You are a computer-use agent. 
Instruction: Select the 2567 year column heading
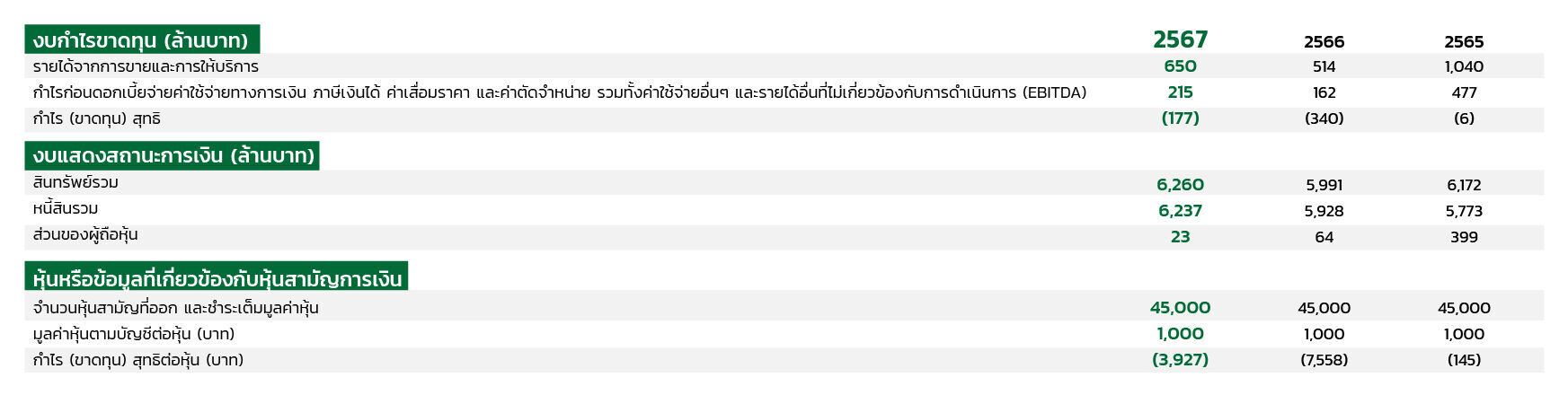(1180, 39)
